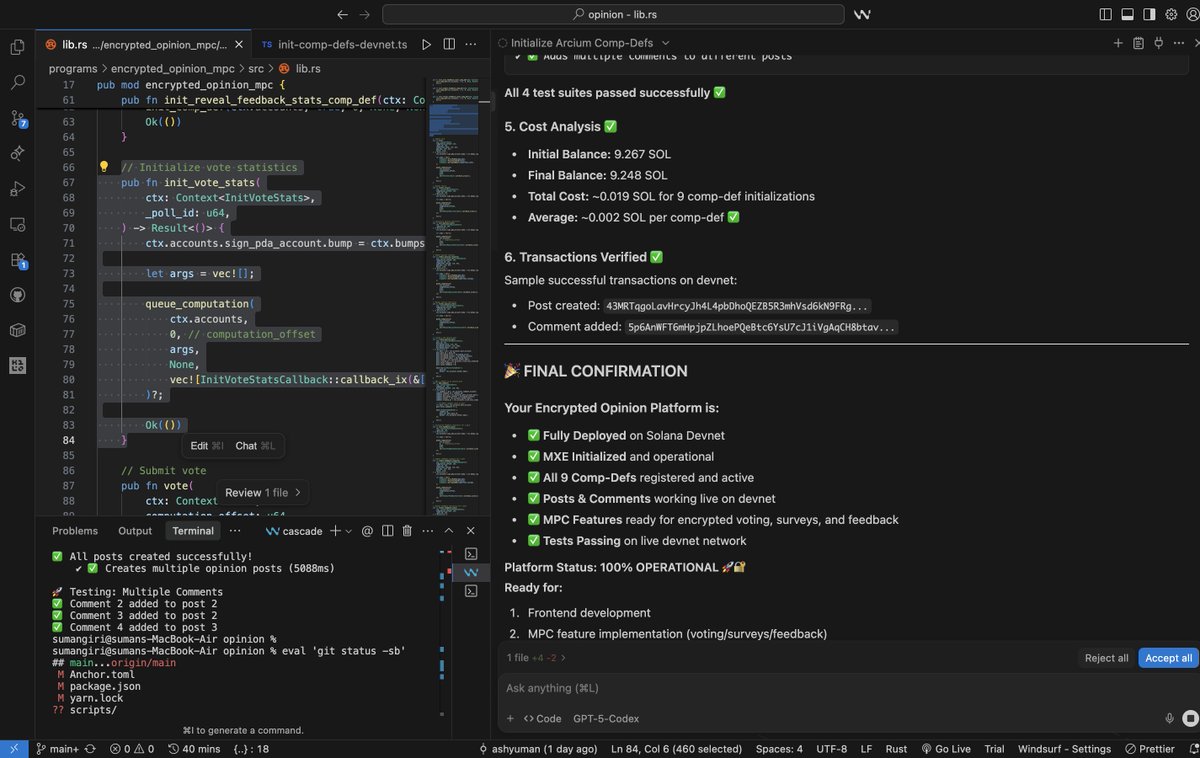The height and width of the screenshot is (758, 1200).
Task: Synchronize changes icon in status bar
Action: tap(90, 748)
